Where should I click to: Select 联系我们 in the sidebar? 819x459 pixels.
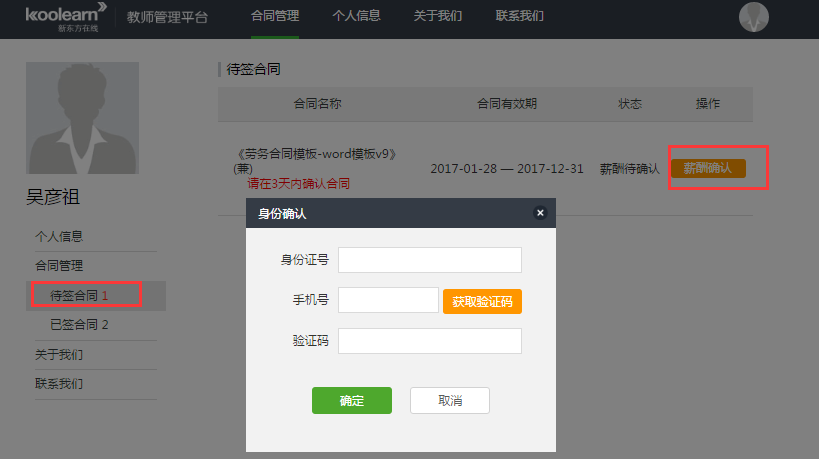pyautogui.click(x=59, y=384)
